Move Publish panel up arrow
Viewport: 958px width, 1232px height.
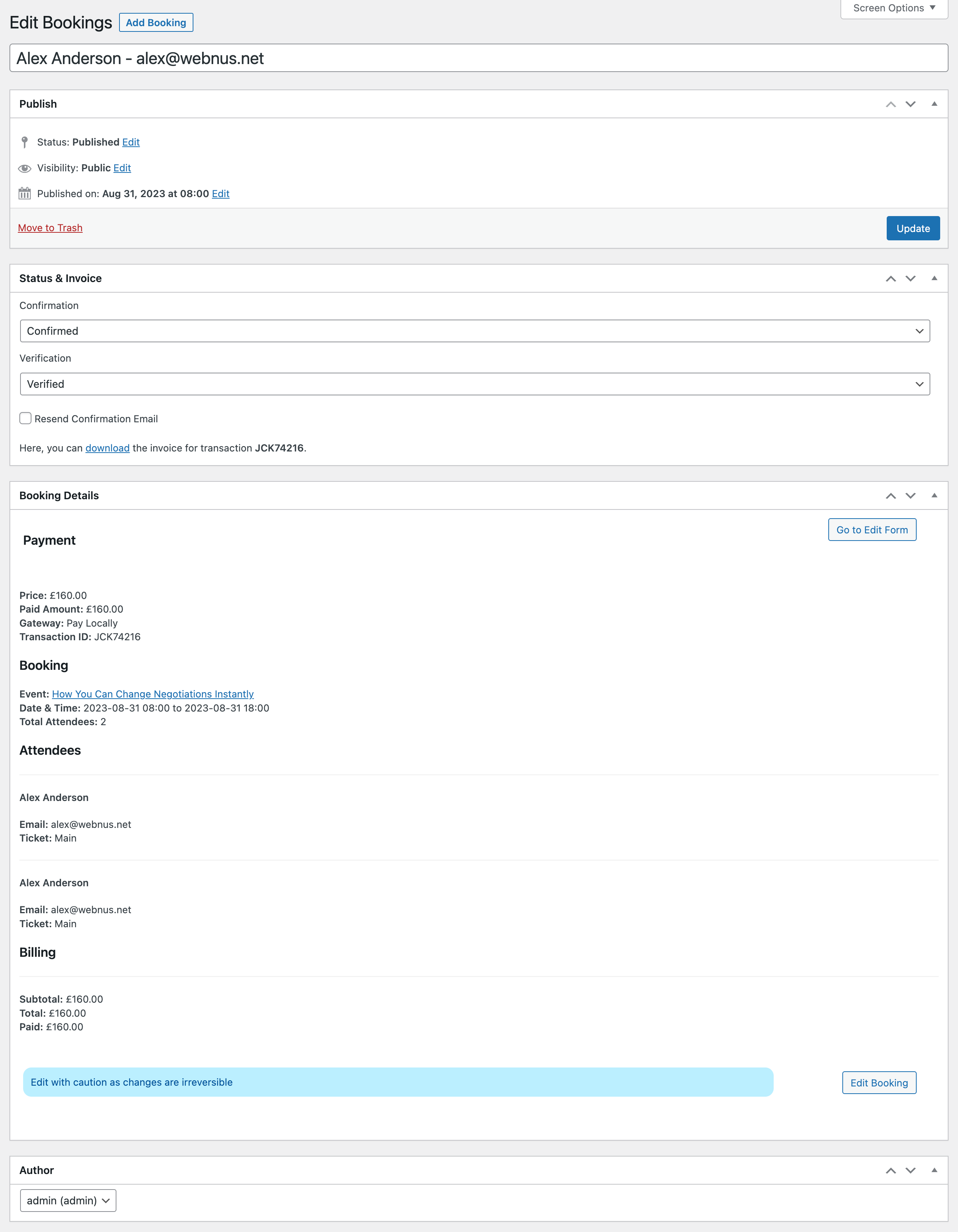click(890, 104)
